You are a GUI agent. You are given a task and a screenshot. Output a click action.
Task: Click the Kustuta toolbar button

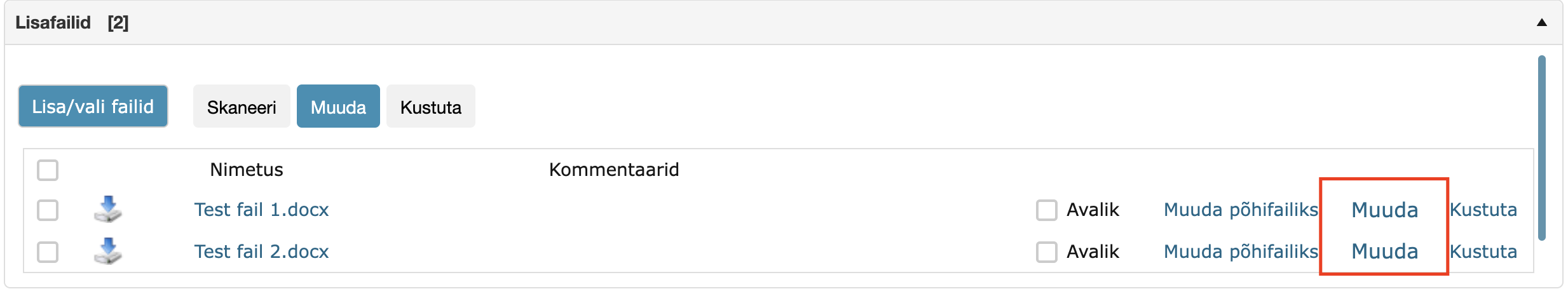point(431,106)
